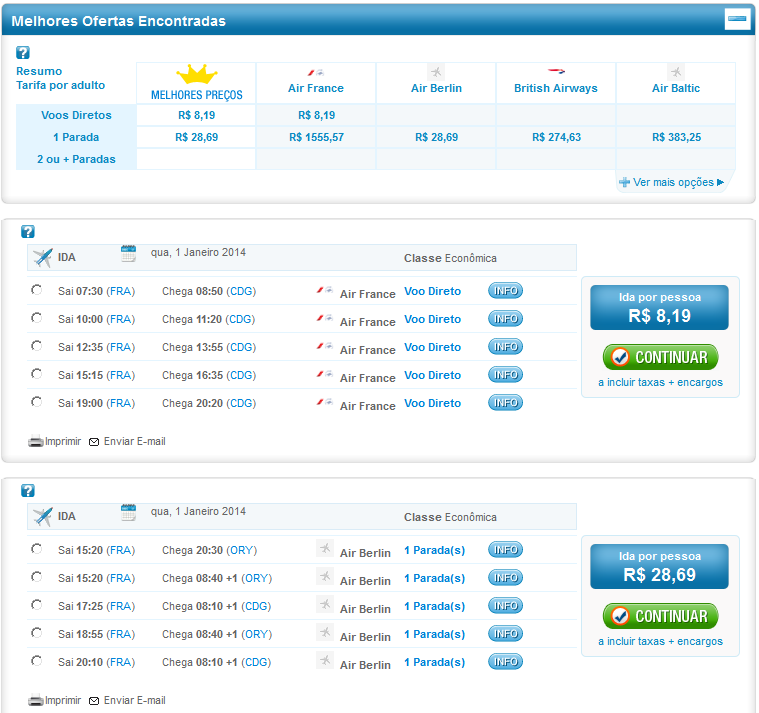Click 1 Parada(s) link for 17:25 flight

pyautogui.click(x=435, y=607)
